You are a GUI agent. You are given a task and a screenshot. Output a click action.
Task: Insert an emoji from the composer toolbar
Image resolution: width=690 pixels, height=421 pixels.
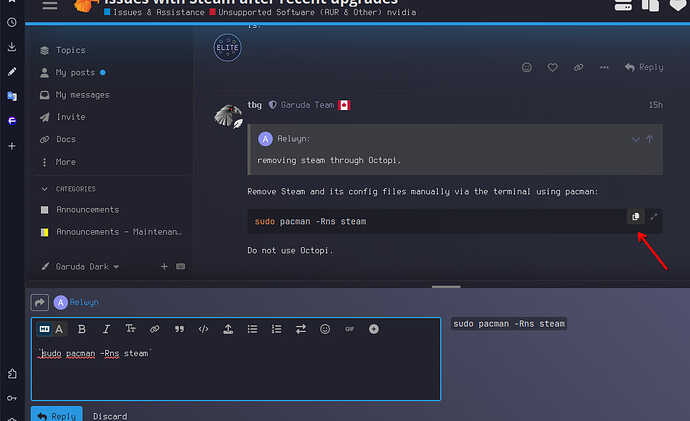[x=325, y=329]
